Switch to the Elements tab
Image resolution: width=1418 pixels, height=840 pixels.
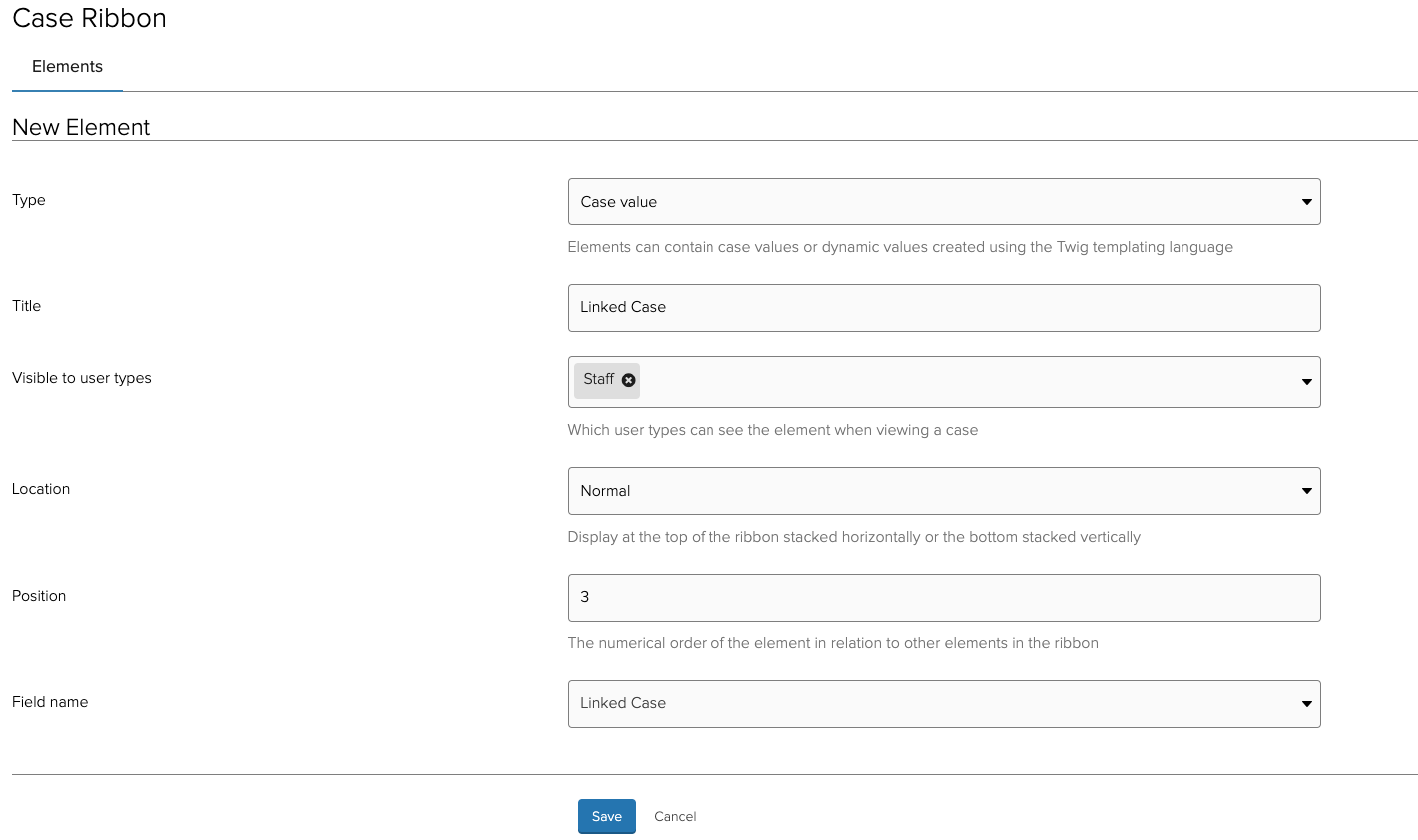(x=67, y=66)
